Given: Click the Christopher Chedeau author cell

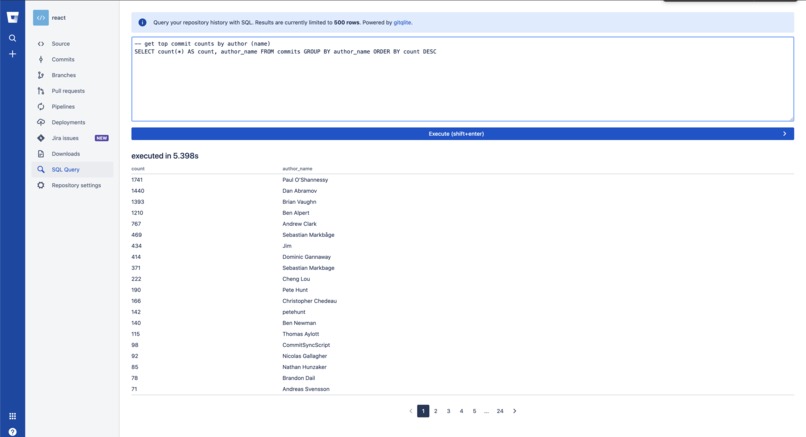Looking at the screenshot, I should point(309,301).
